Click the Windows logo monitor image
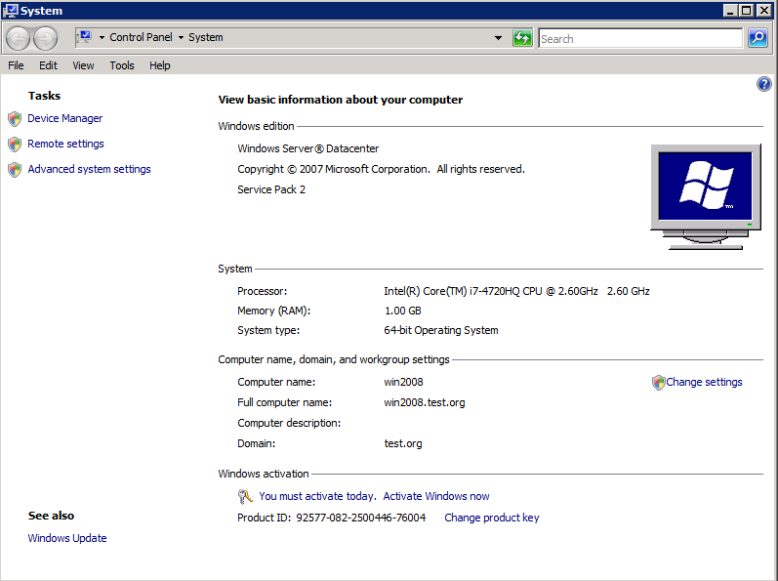778x581 pixels. (706, 197)
